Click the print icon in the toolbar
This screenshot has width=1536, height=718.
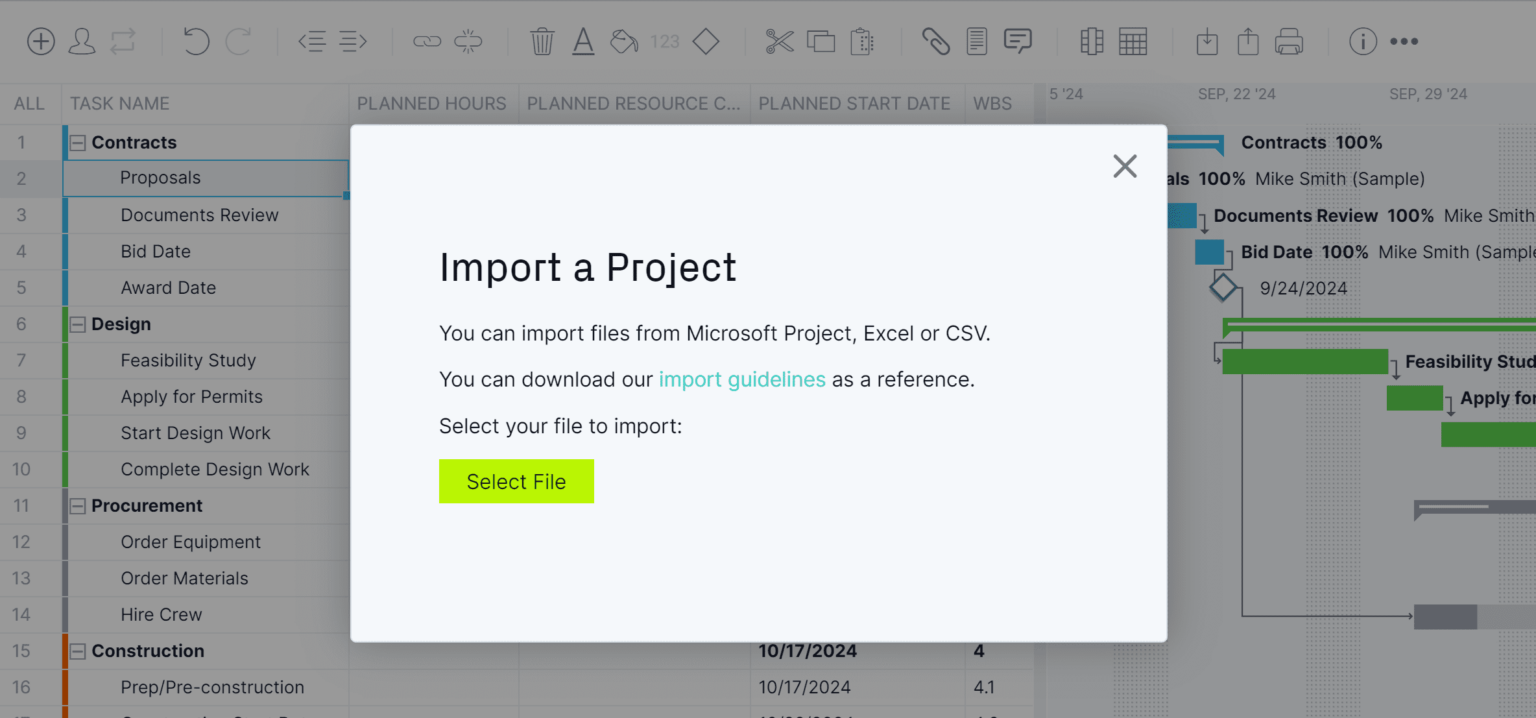[1288, 41]
